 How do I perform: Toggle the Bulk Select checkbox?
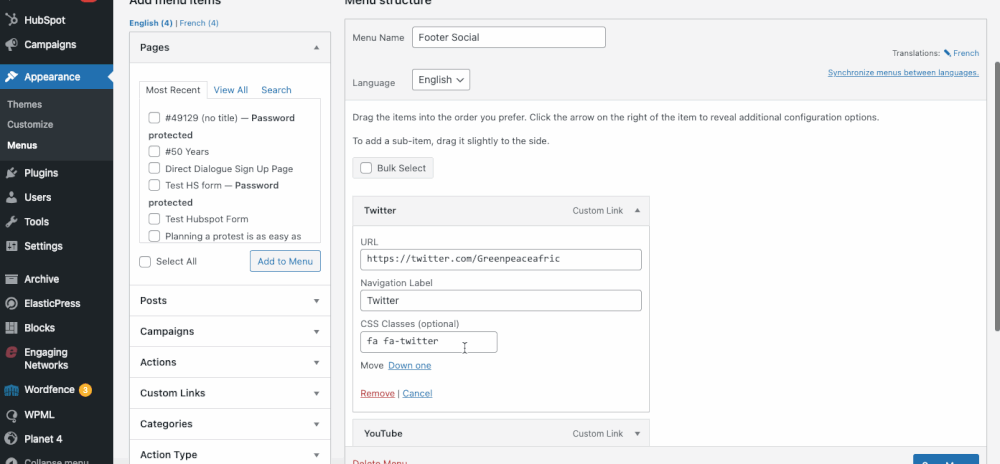[x=366, y=168]
